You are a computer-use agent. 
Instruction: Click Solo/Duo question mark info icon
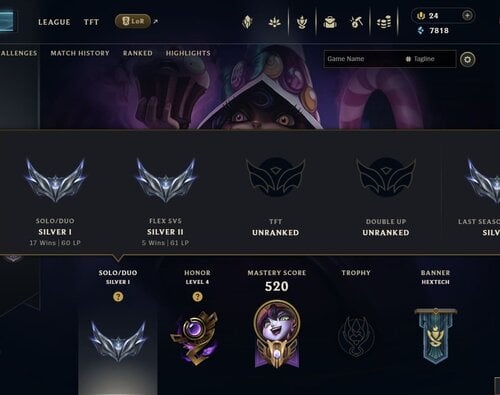tap(118, 296)
